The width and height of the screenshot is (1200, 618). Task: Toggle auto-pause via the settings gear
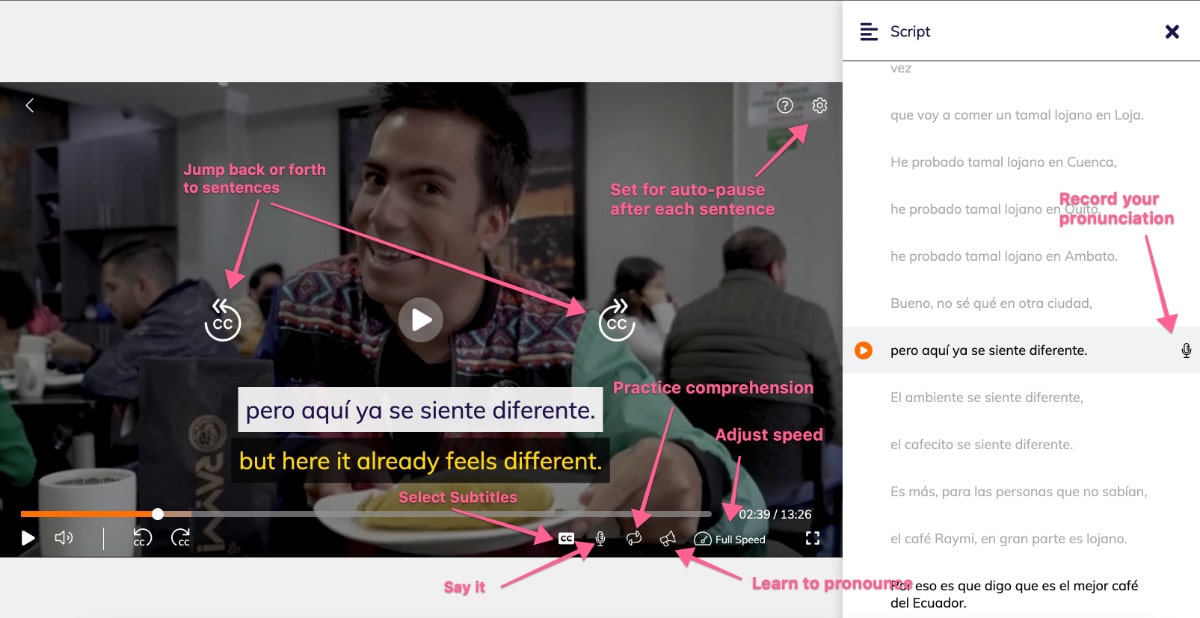[x=819, y=104]
